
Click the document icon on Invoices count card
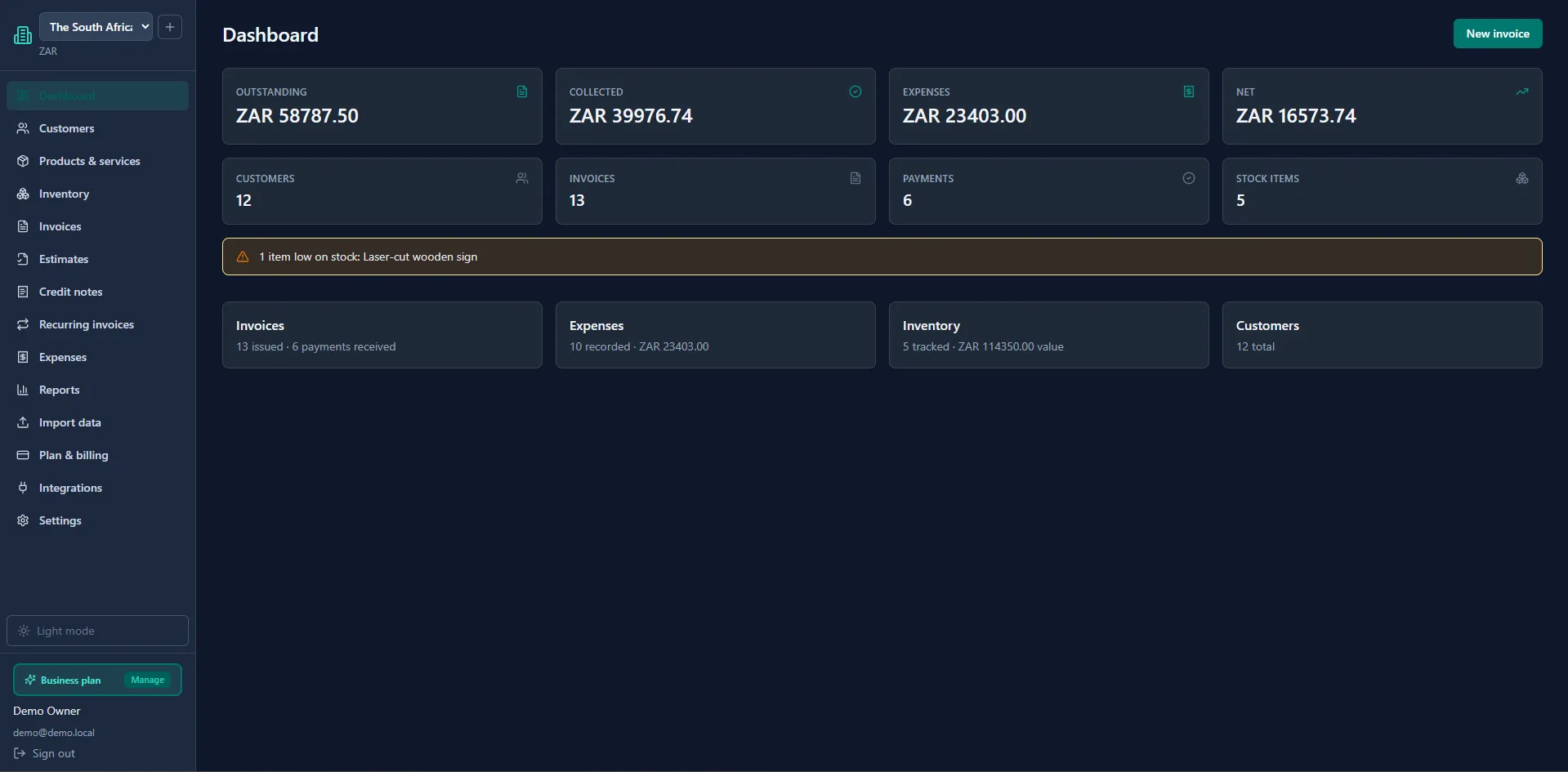coord(855,178)
